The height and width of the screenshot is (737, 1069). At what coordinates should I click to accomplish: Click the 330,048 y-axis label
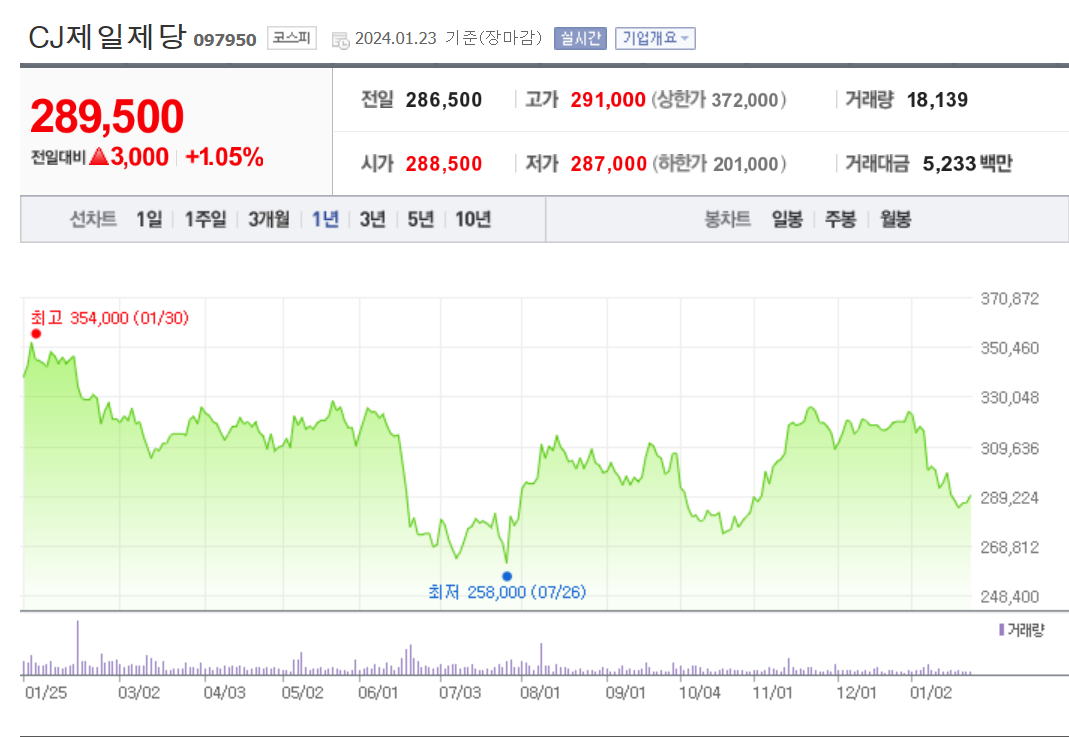[1010, 398]
